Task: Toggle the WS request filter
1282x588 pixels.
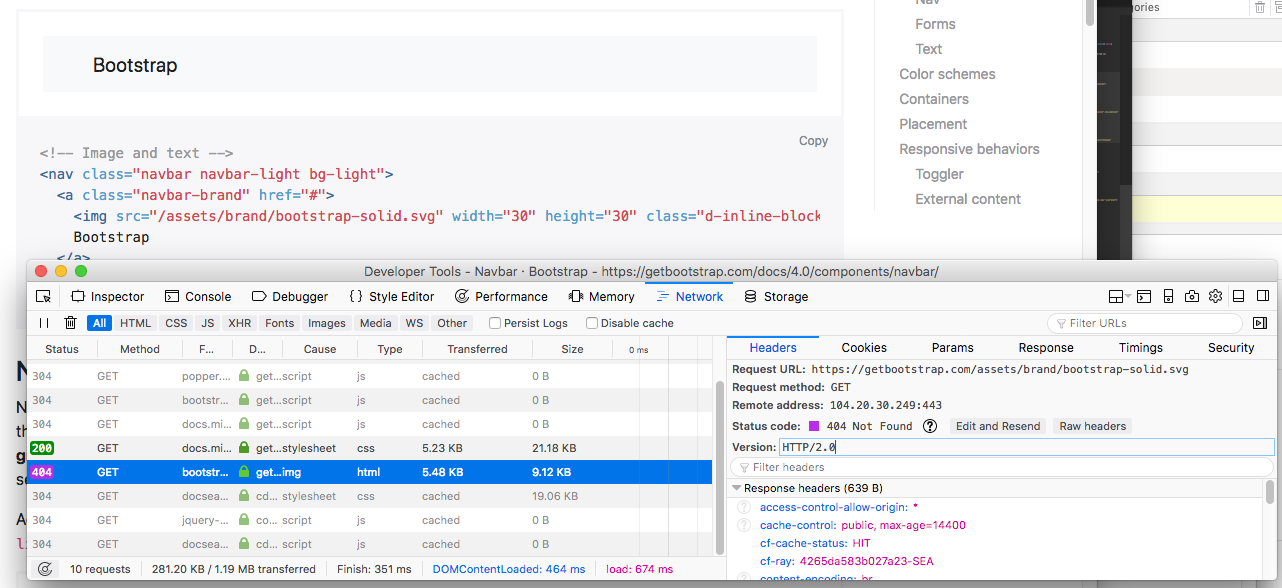Action: click(414, 323)
